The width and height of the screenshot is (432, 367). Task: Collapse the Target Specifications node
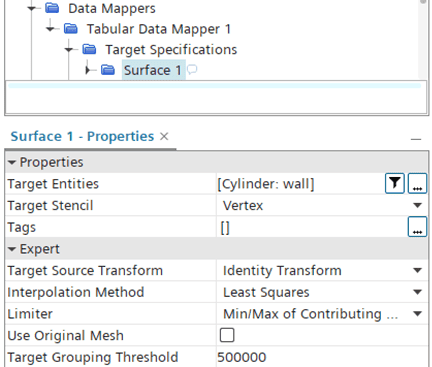69,50
